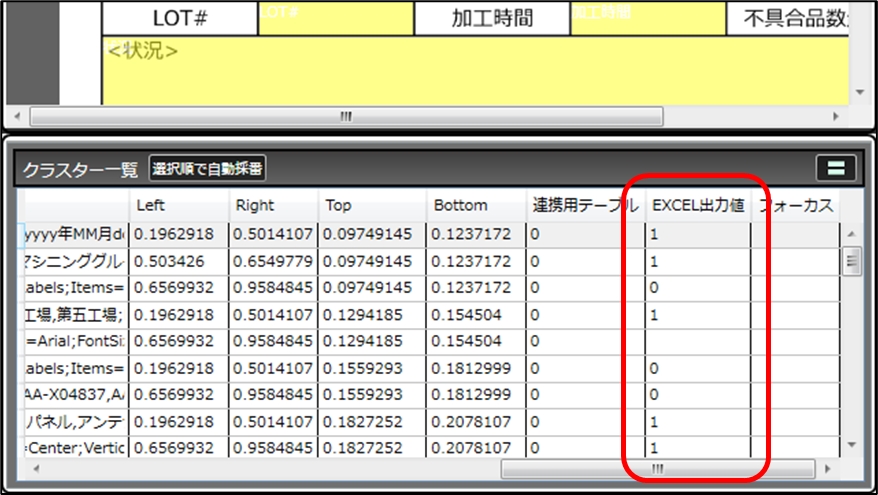This screenshot has width=878, height=495.
Task: Click the <状況> yellow text area
Action: pyautogui.click(x=475, y=70)
